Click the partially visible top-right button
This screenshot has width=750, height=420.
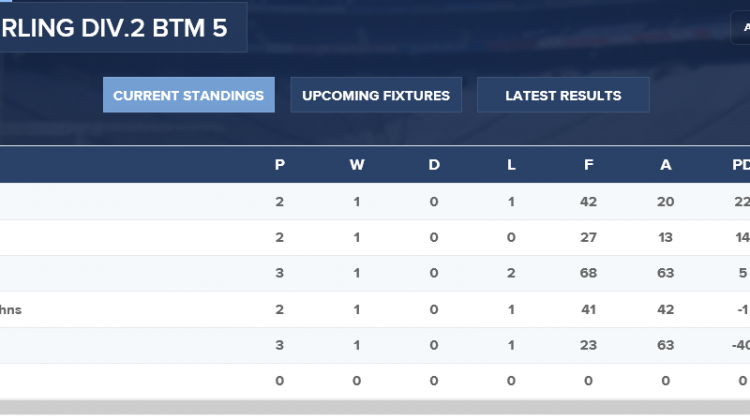pyautogui.click(x=742, y=28)
